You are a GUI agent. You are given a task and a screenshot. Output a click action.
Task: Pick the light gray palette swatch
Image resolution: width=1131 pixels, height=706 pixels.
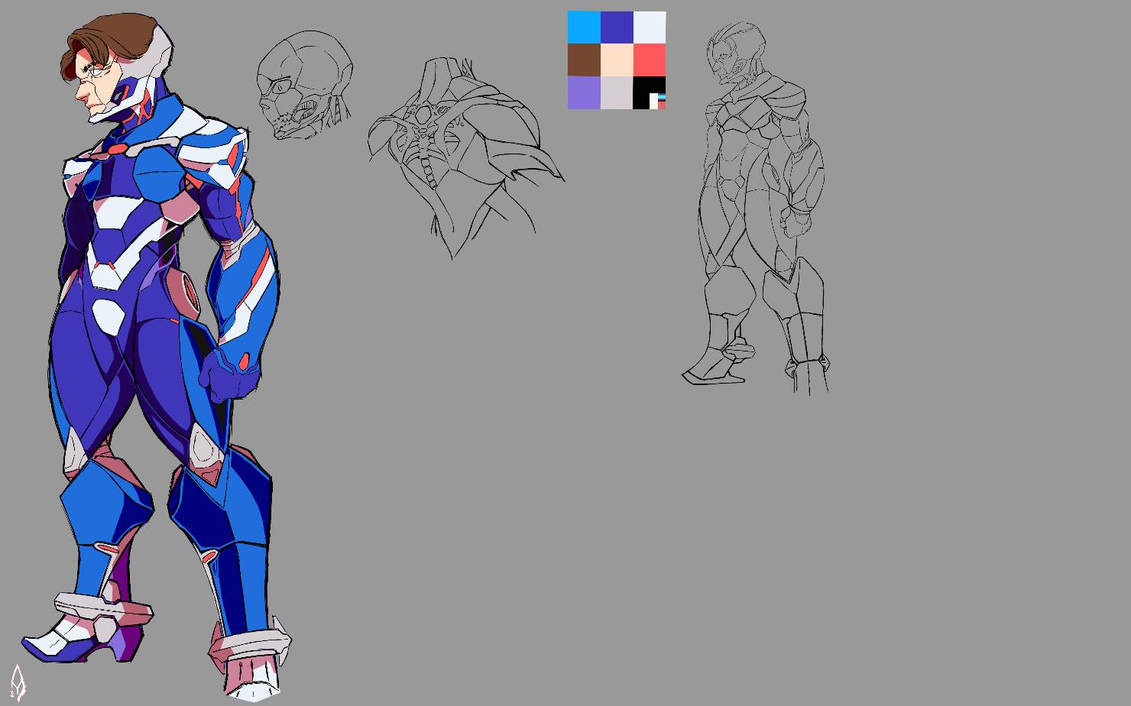coord(617,93)
